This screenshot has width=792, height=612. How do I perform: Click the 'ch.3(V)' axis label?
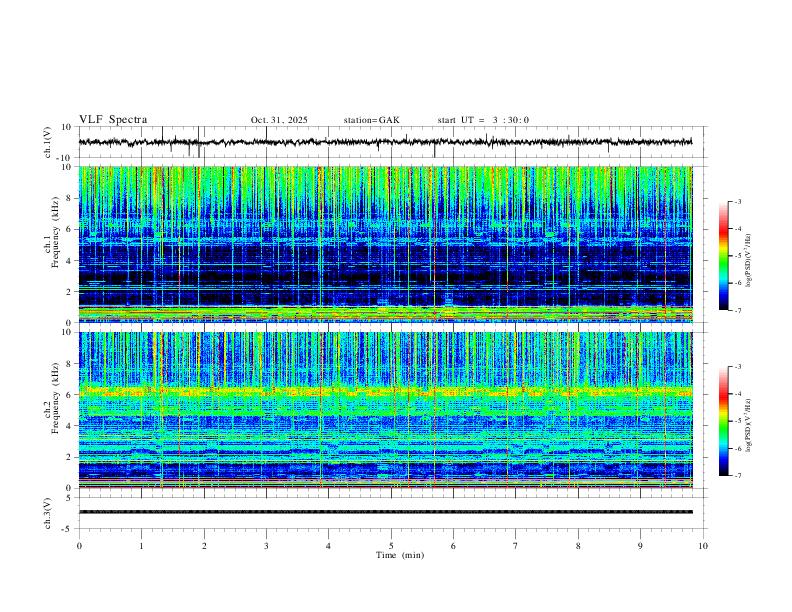(x=48, y=513)
